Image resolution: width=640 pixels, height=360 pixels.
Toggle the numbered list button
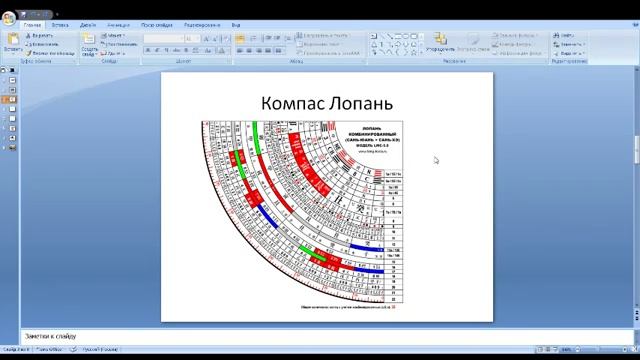pyautogui.click(x=253, y=39)
